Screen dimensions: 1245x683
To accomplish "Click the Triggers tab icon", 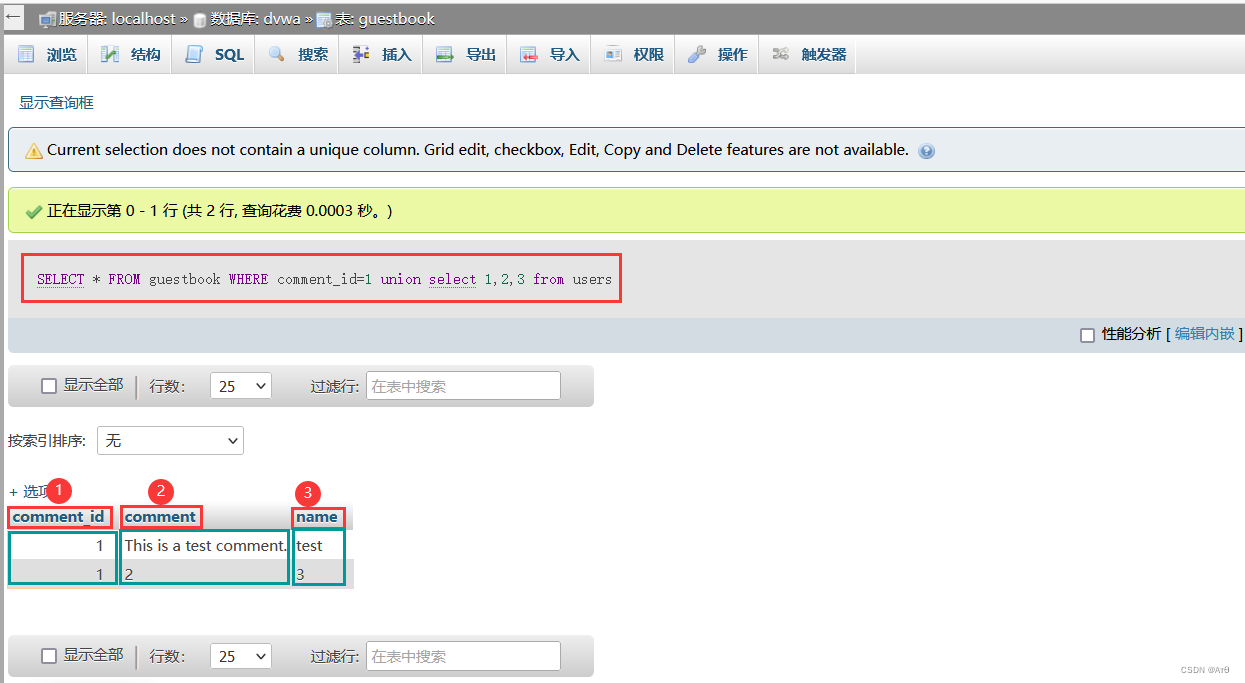I will 781,55.
